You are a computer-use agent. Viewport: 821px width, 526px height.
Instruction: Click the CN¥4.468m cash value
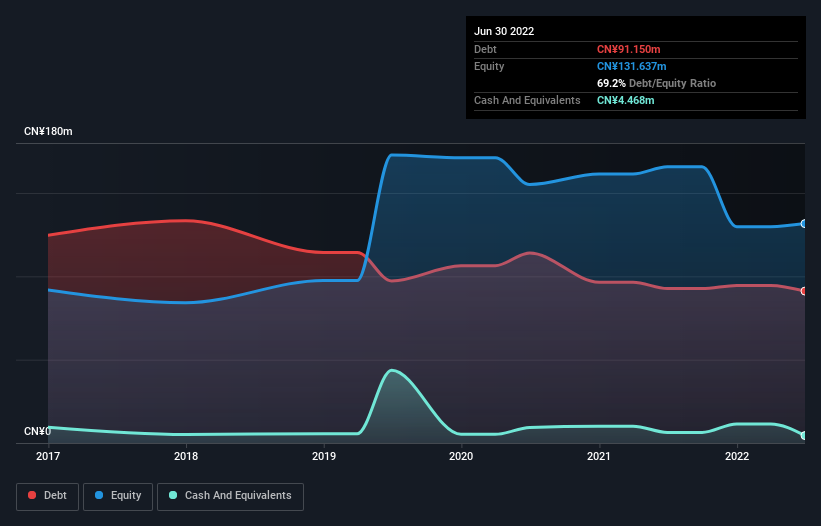click(626, 100)
